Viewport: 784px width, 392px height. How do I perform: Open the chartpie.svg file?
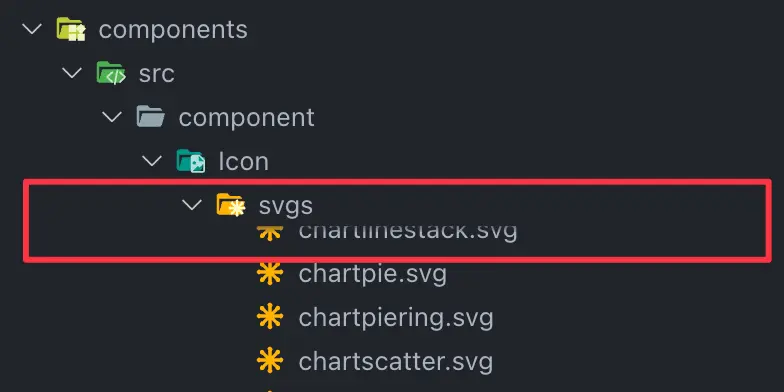point(372,274)
